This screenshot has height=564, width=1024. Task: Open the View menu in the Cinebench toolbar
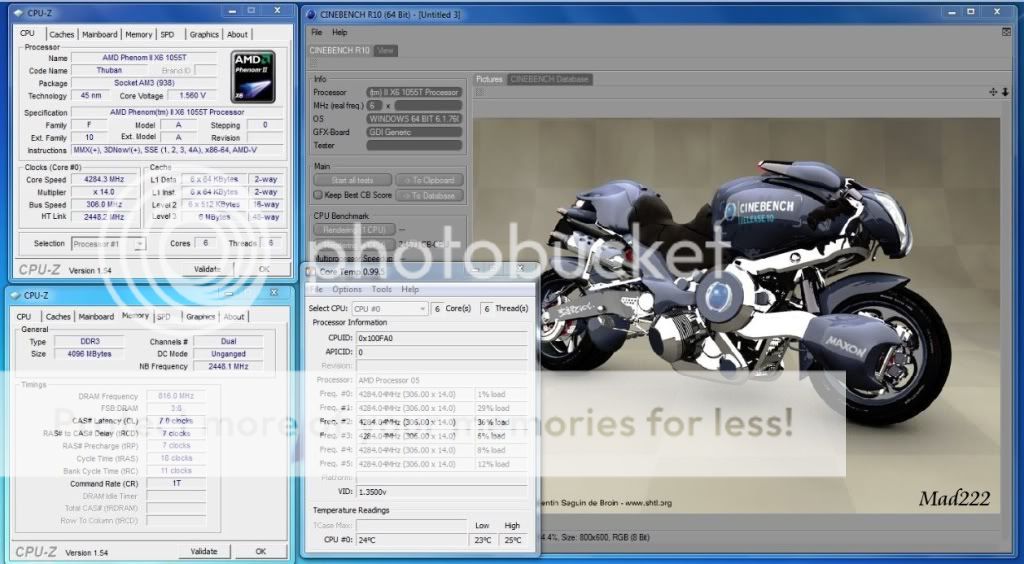click(x=386, y=50)
